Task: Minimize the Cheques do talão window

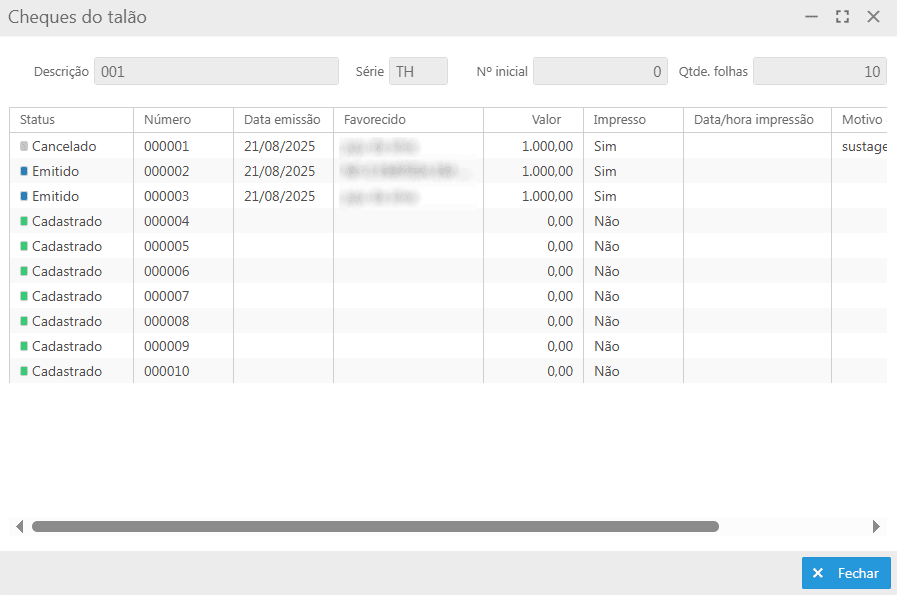Action: (812, 17)
